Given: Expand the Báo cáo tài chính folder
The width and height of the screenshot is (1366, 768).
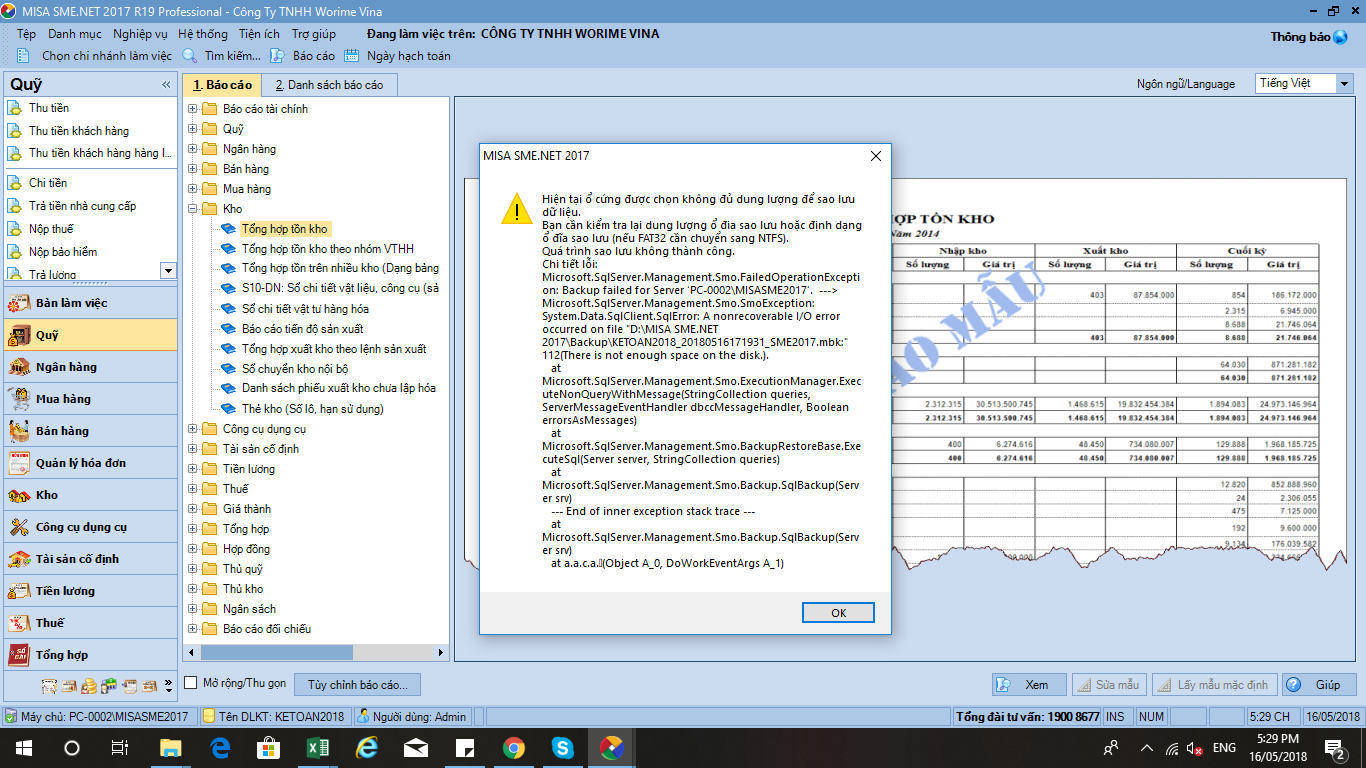Looking at the screenshot, I should pos(193,109).
